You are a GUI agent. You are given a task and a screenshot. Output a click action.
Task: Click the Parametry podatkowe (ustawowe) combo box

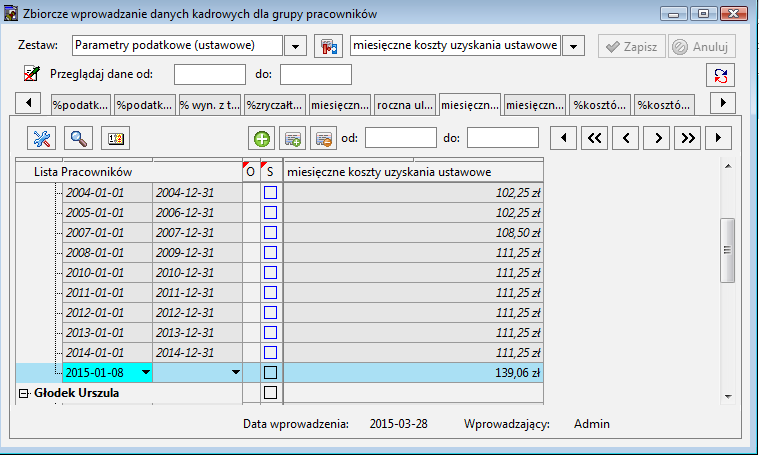[177, 46]
